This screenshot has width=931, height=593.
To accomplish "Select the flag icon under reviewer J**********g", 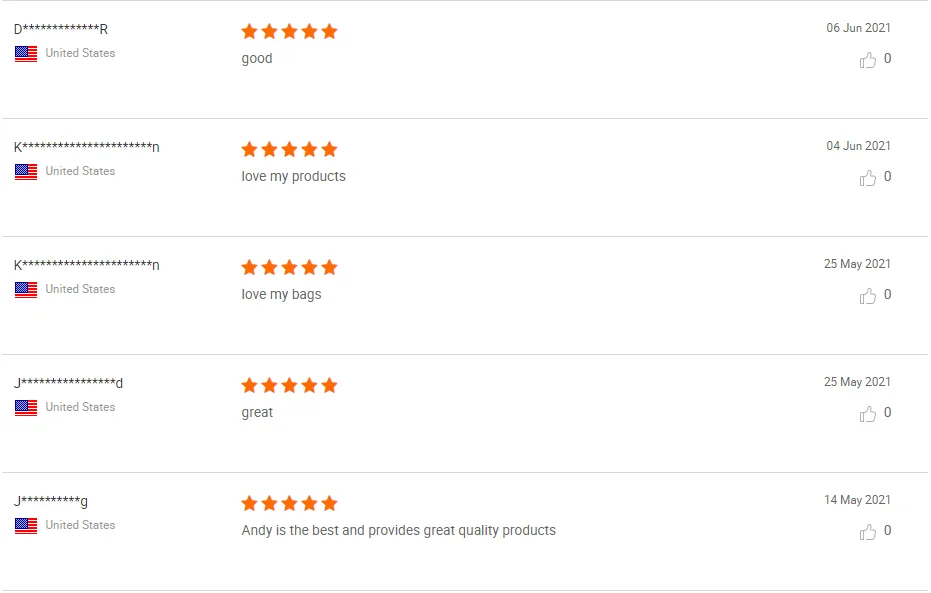I will pos(26,526).
